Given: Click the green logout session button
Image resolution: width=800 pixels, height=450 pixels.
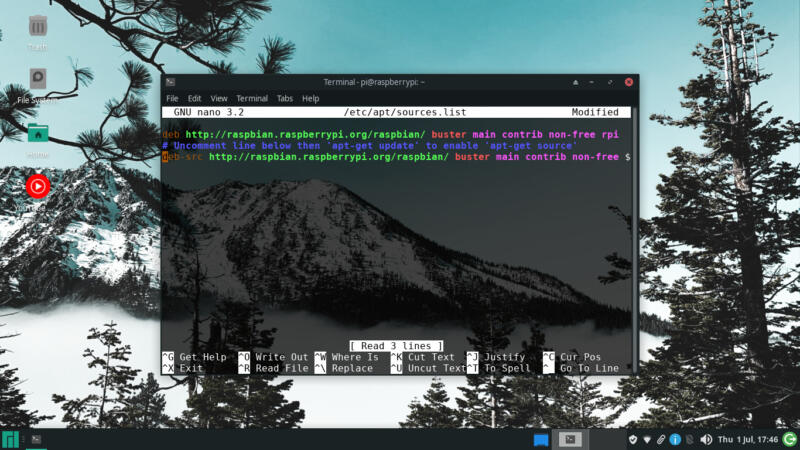Looking at the screenshot, I should (790, 439).
